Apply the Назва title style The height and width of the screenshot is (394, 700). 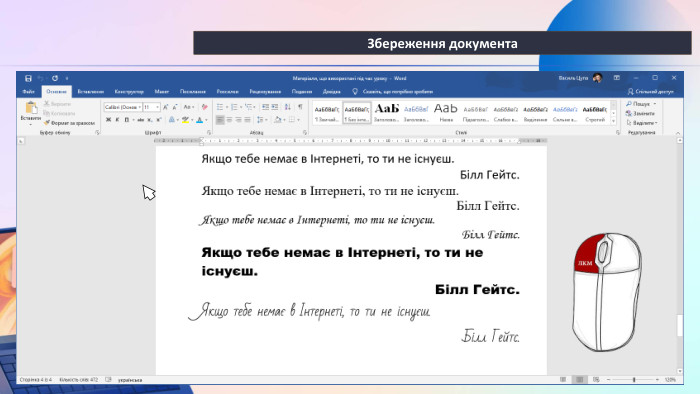(x=446, y=113)
